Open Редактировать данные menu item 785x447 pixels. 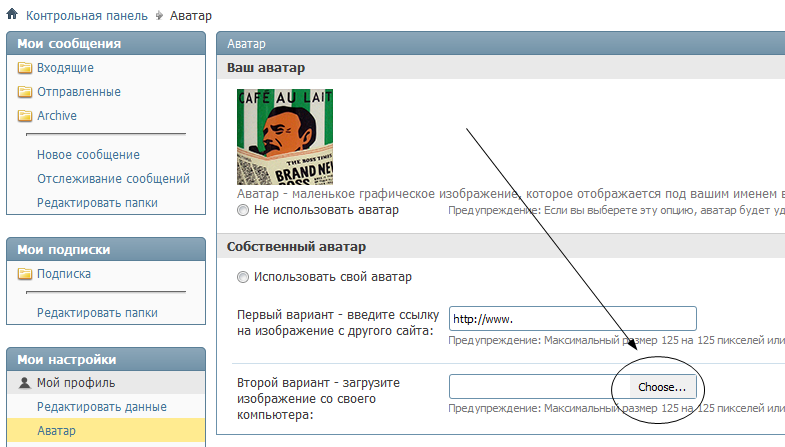click(102, 407)
